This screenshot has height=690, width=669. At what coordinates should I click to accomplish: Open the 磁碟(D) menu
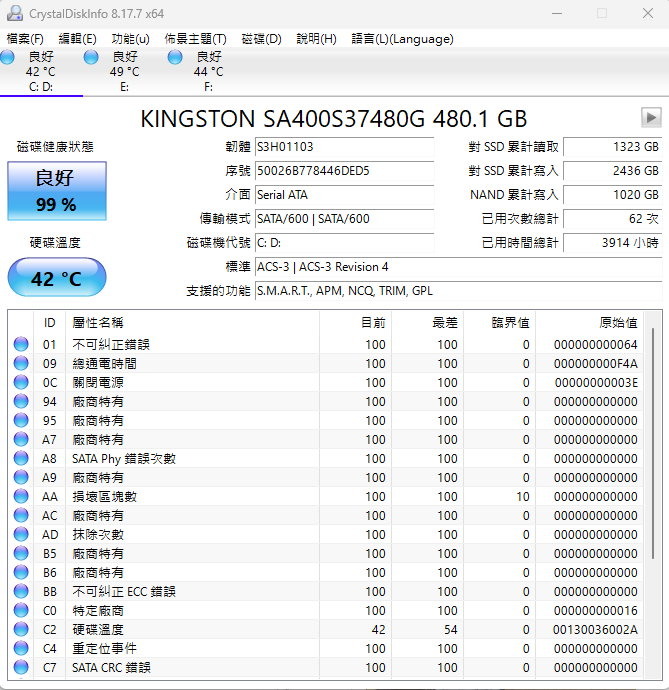tap(261, 39)
